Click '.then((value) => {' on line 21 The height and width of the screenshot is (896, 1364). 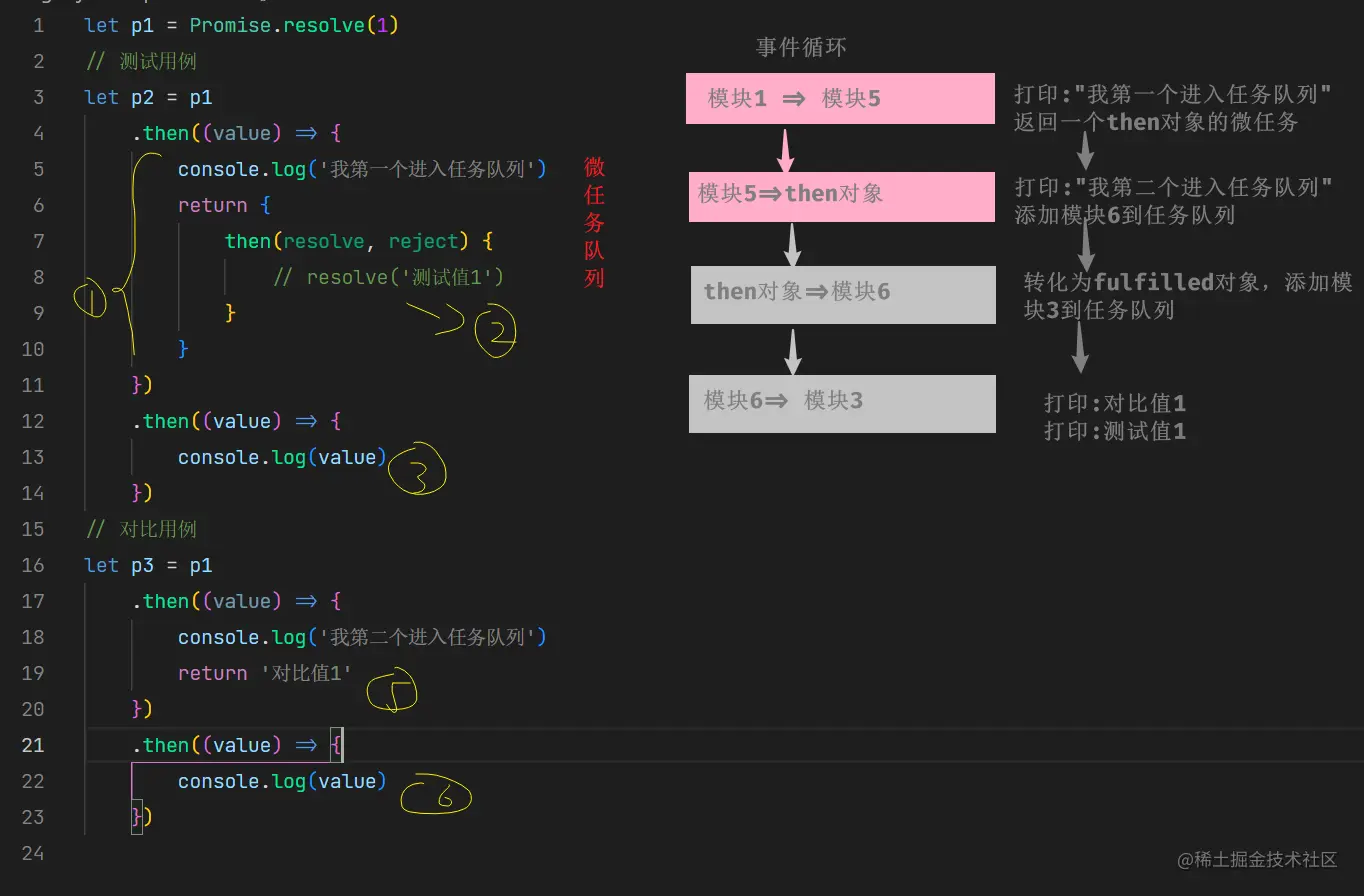[237, 745]
